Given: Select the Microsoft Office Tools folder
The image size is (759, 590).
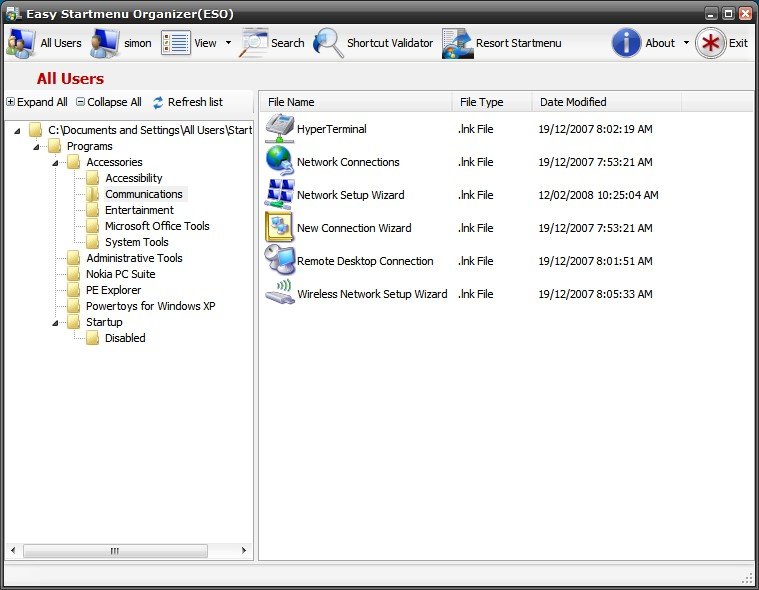Looking at the screenshot, I should coord(157,226).
